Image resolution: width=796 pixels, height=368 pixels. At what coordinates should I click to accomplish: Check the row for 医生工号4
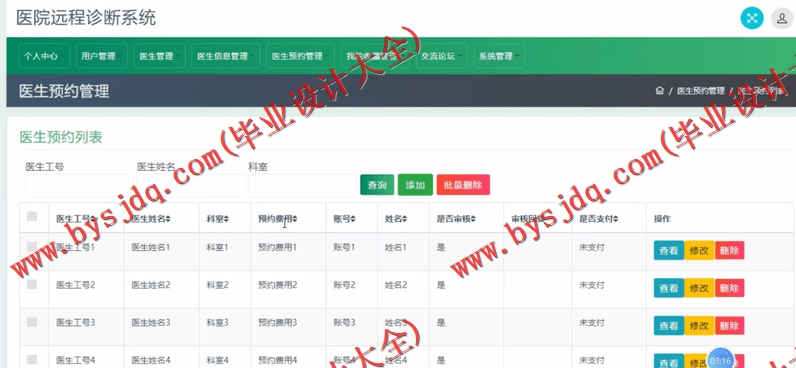pos(32,359)
